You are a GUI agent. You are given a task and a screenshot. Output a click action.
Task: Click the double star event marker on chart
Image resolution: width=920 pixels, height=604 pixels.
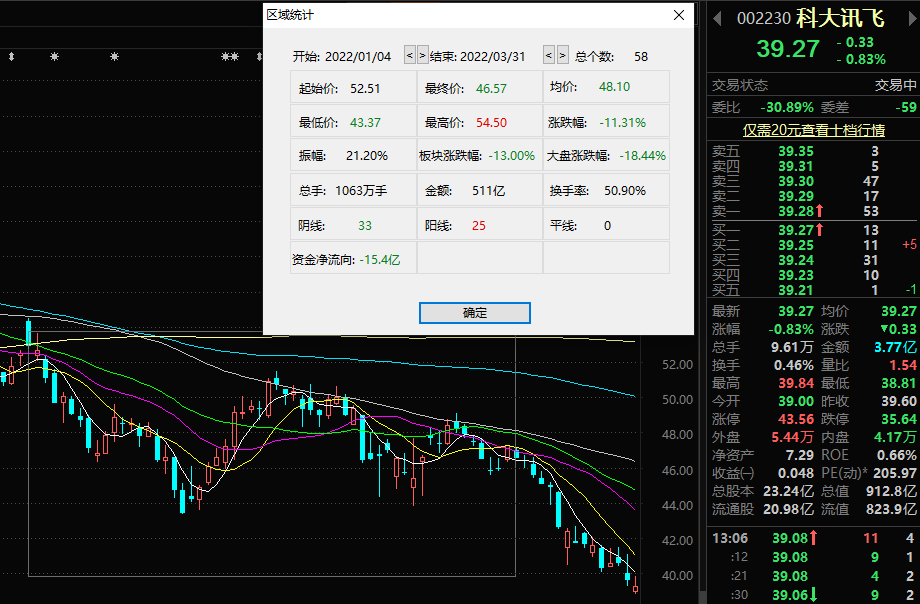tap(230, 57)
